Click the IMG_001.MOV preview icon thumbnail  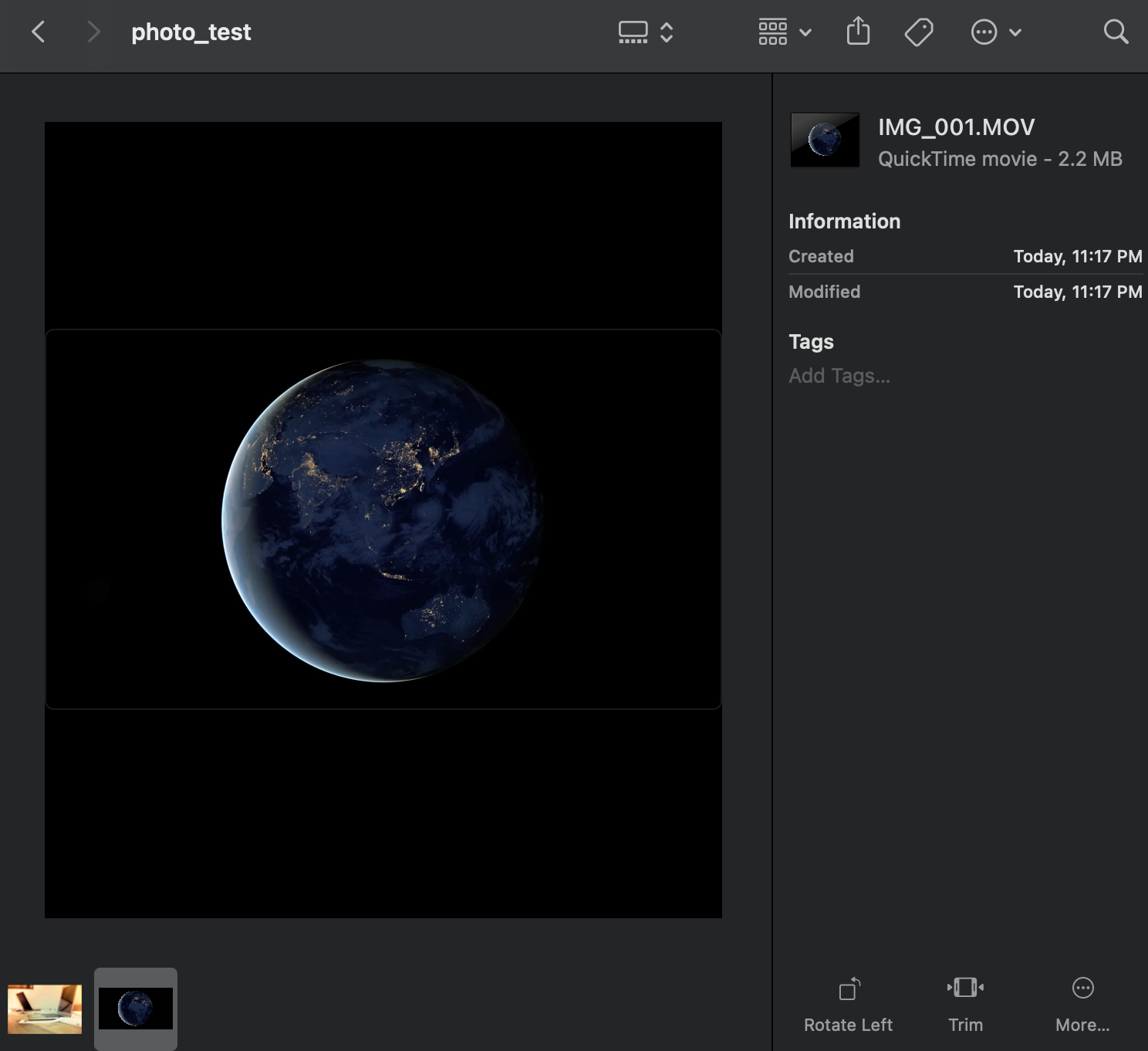(x=824, y=140)
